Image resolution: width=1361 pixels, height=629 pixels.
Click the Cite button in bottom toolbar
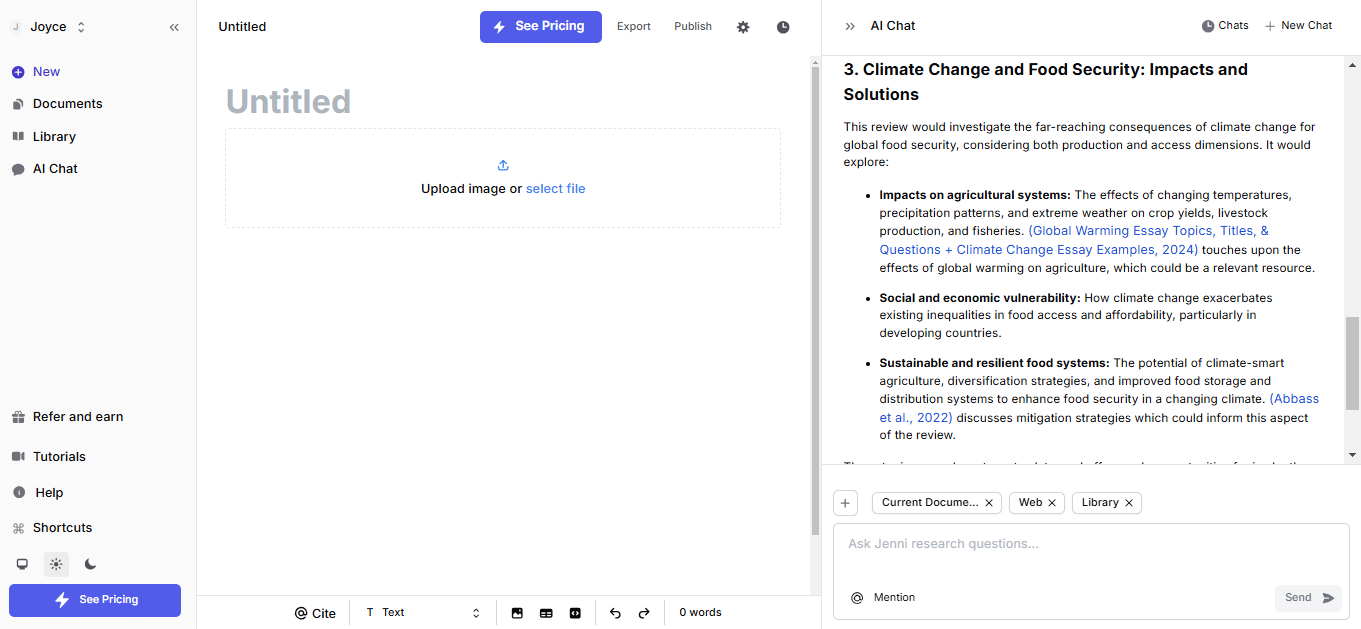point(315,613)
